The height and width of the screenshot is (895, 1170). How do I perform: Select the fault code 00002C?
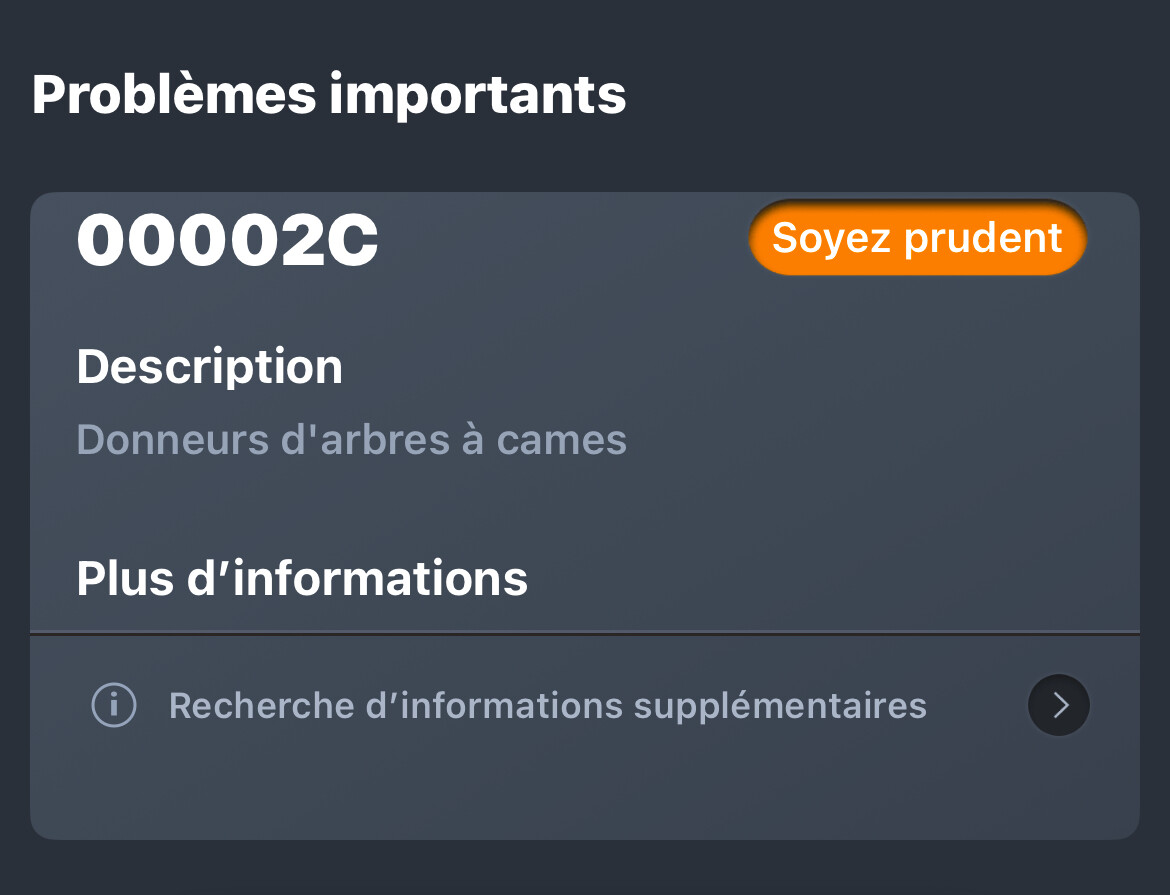pyautogui.click(x=228, y=240)
